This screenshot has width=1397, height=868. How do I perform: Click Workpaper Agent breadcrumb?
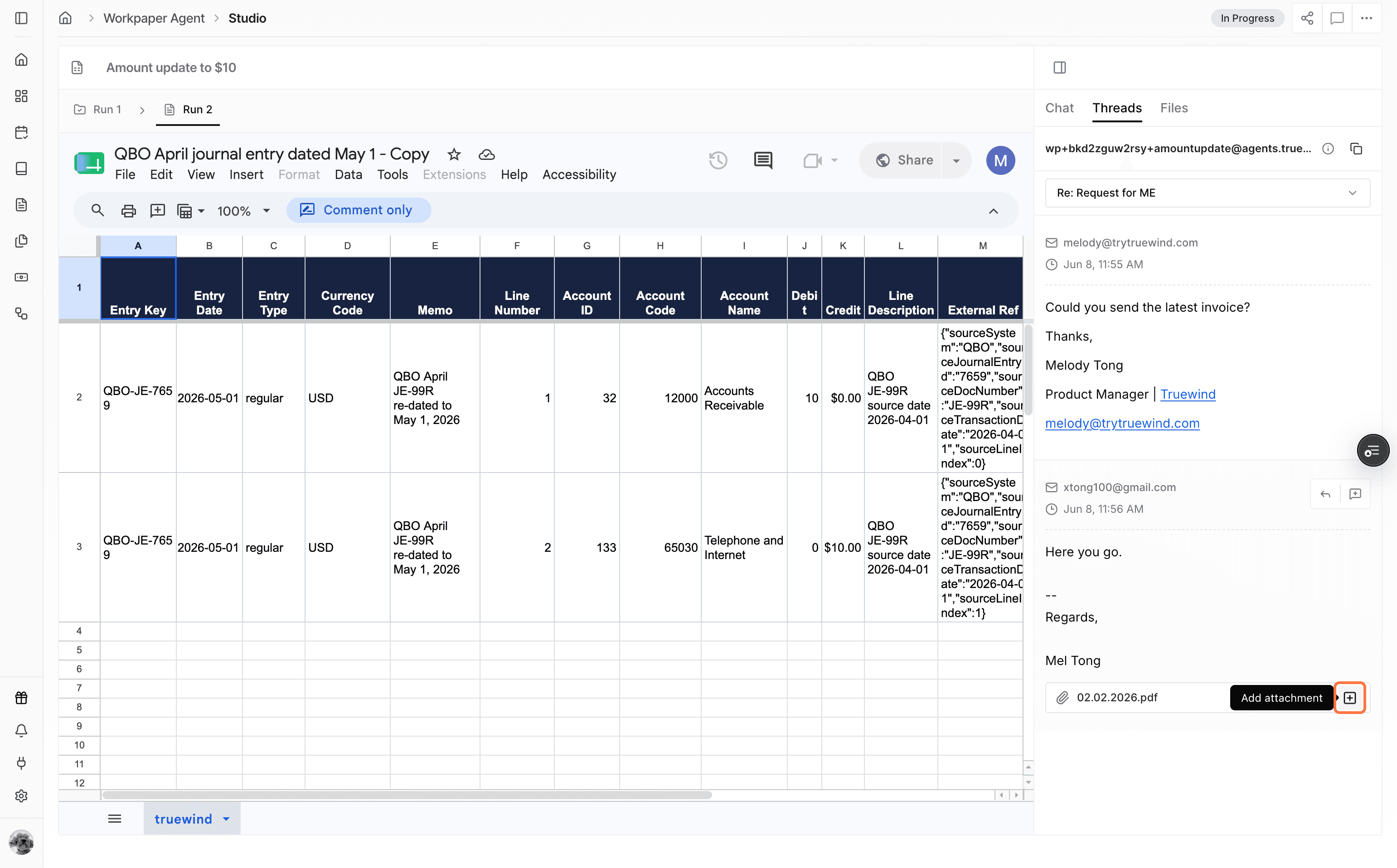click(x=153, y=19)
